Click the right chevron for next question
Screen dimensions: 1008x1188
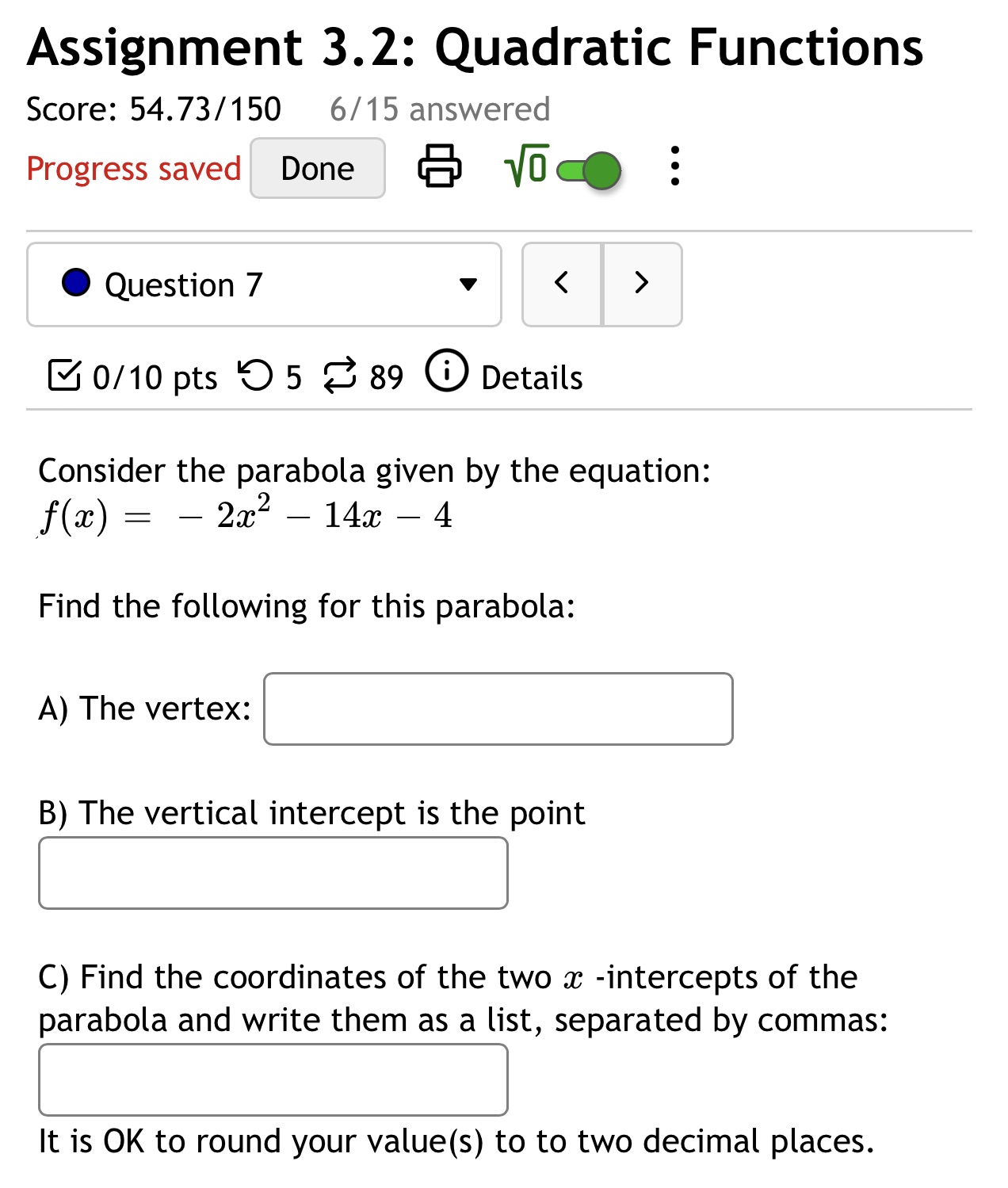tap(643, 284)
